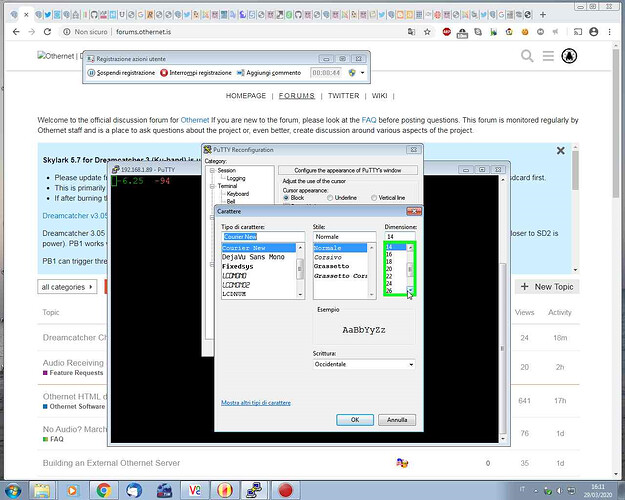Click the Tipo di carattere input field
625x500 pixels.
coord(263,237)
